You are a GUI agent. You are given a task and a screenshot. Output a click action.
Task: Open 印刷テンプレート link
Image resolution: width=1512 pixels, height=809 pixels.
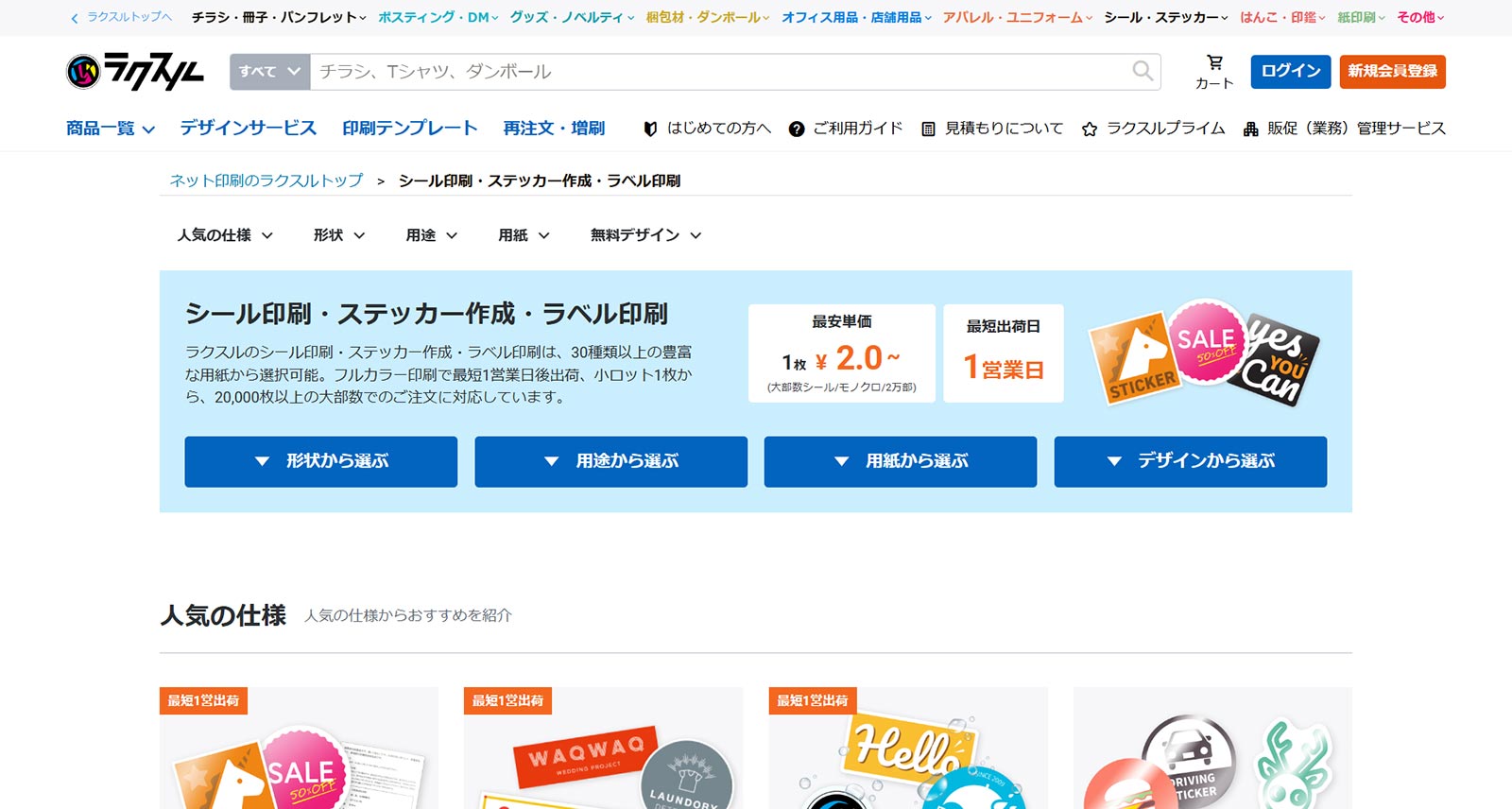pos(410,128)
